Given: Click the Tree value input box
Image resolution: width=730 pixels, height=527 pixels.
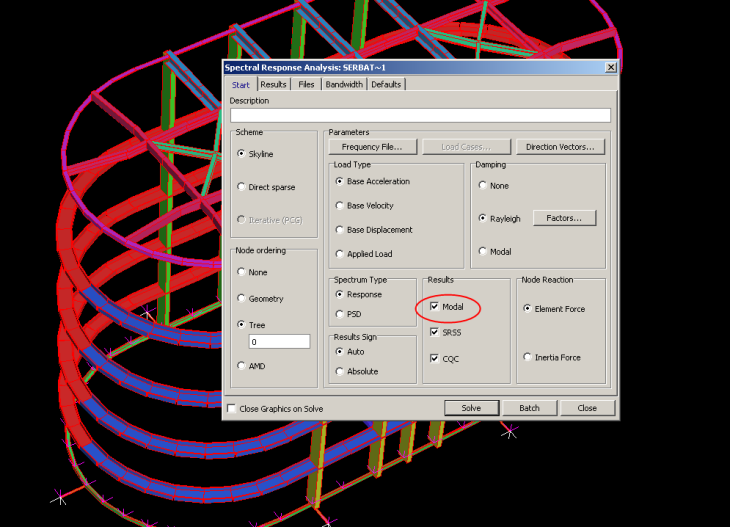Looking at the screenshot, I should coord(279,342).
